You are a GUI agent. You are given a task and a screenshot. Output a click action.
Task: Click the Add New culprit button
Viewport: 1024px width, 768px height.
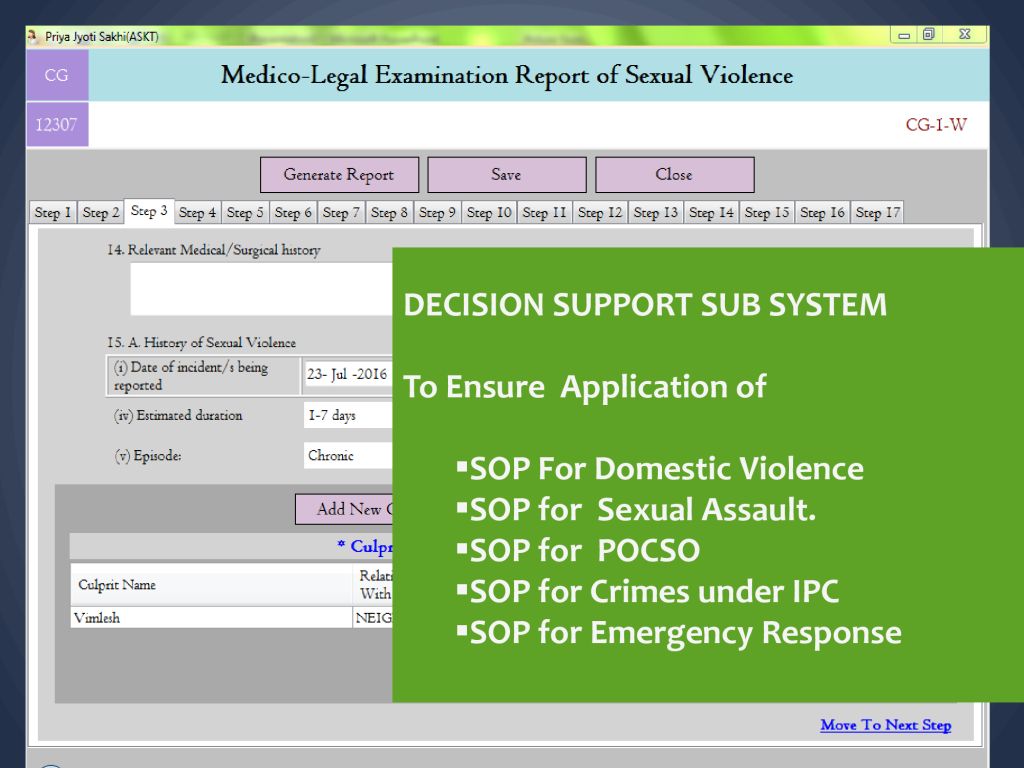[344, 509]
